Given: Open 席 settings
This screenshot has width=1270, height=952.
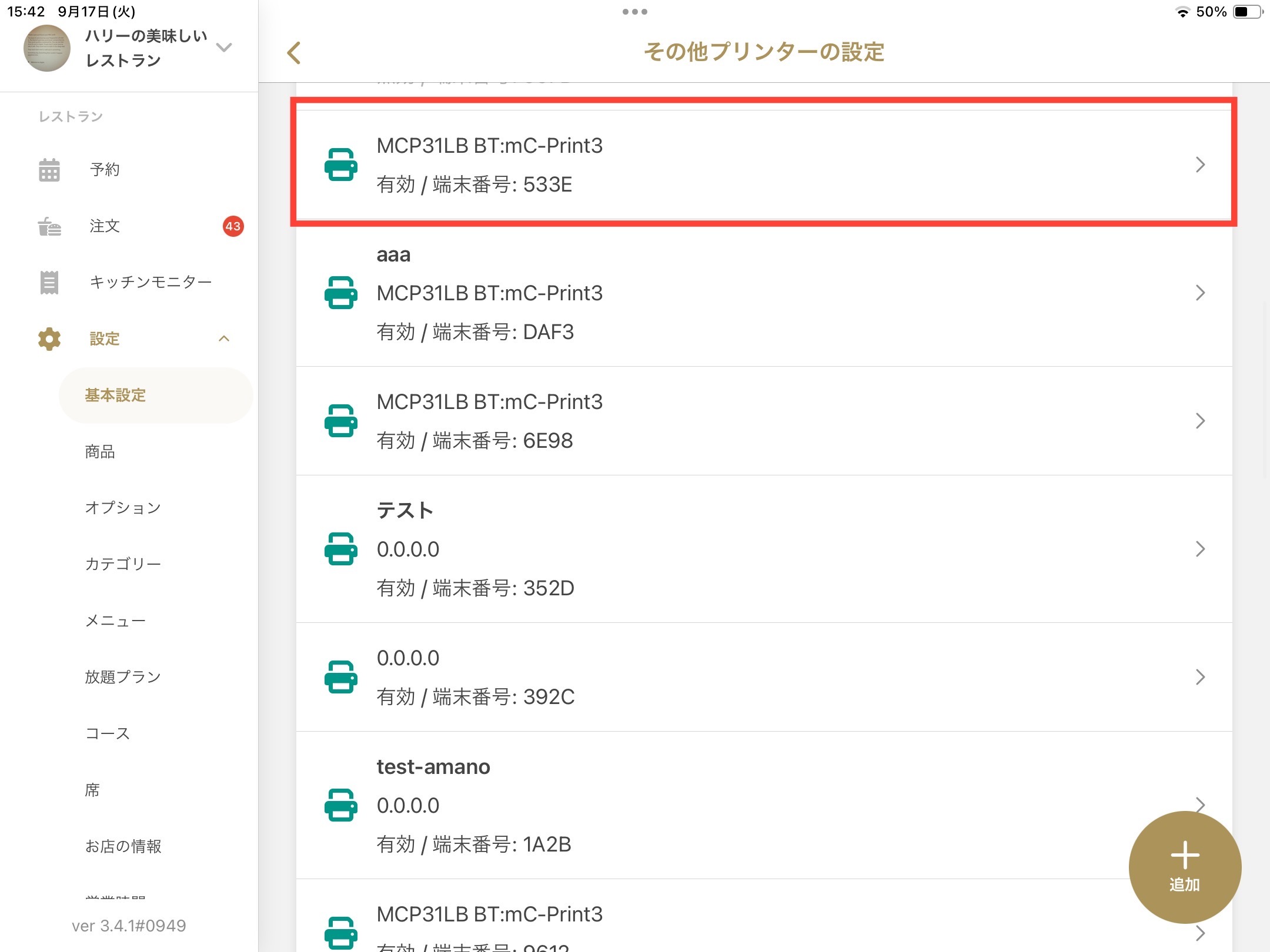Looking at the screenshot, I should click(x=92, y=790).
